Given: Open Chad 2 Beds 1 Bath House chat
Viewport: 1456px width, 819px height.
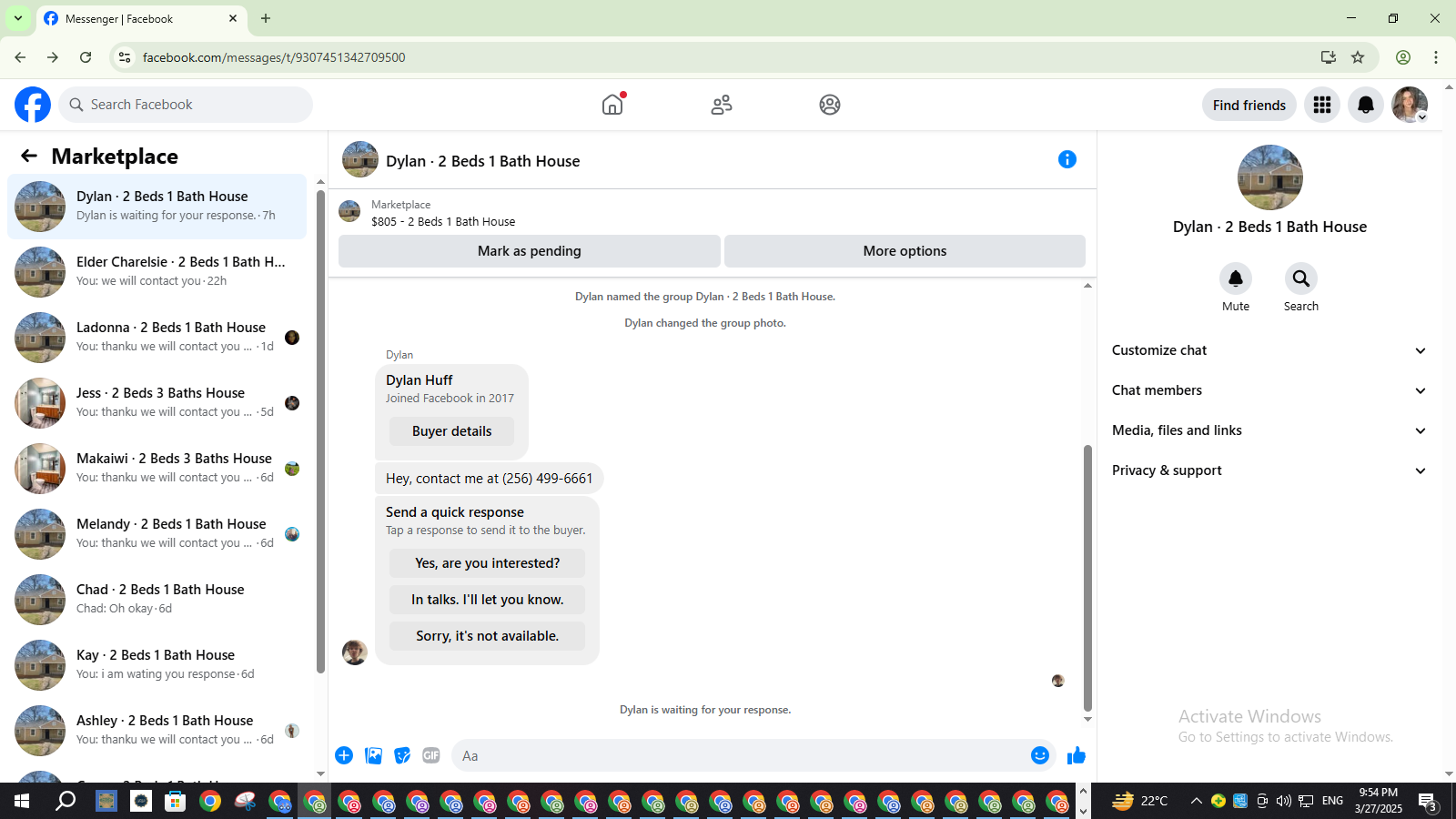Looking at the screenshot, I should (157, 600).
